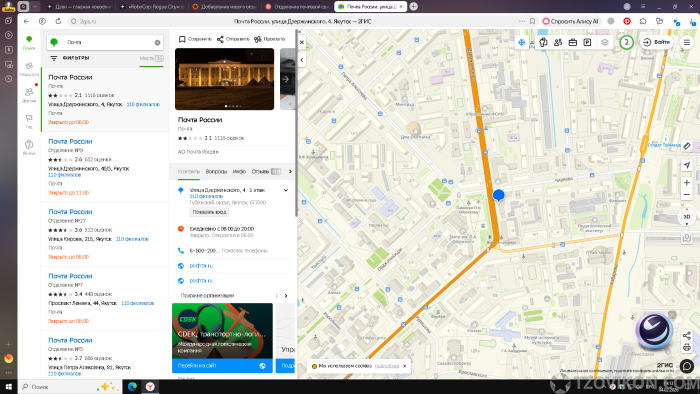Screen dimensions: 700x394
Task: Collapse the side panel with the left chevron
Action: tap(302, 60)
